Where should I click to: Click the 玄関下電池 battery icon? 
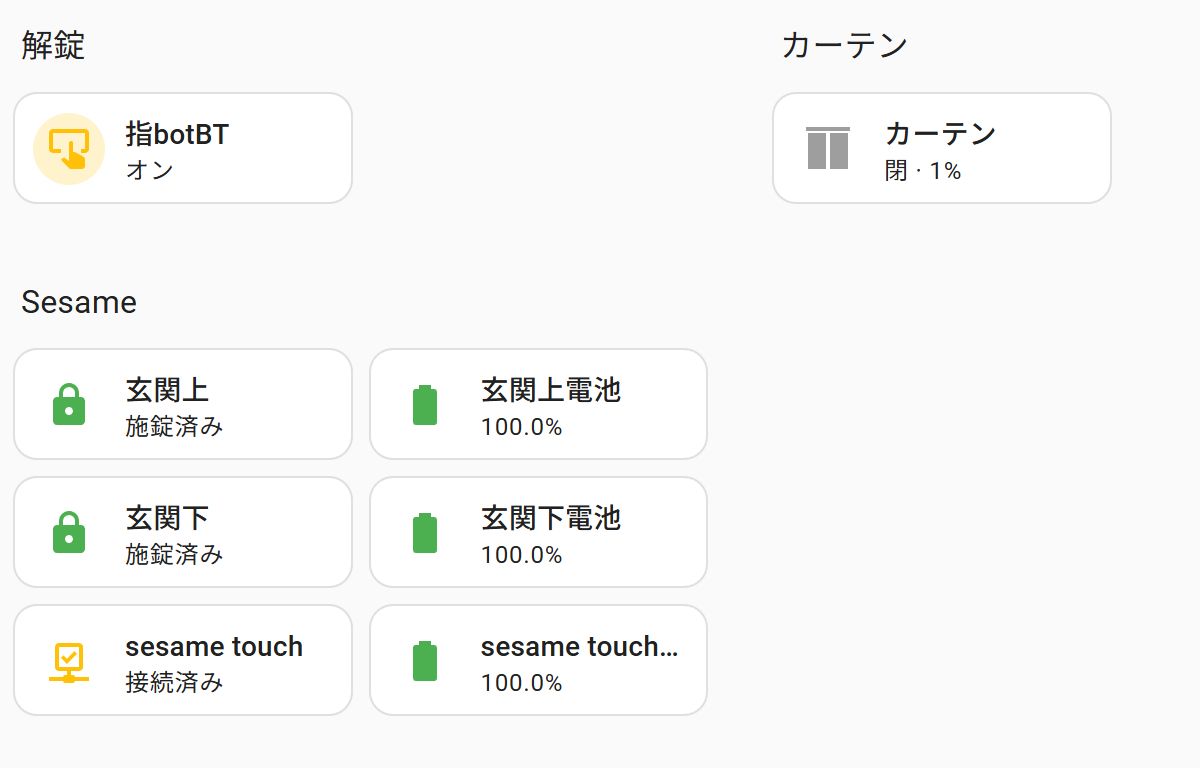click(425, 533)
